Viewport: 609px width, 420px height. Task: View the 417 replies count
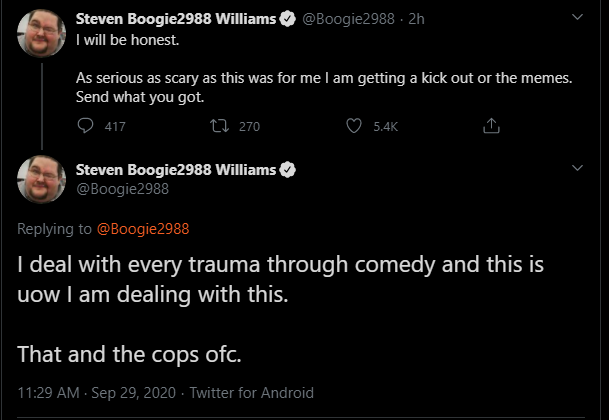(115, 127)
